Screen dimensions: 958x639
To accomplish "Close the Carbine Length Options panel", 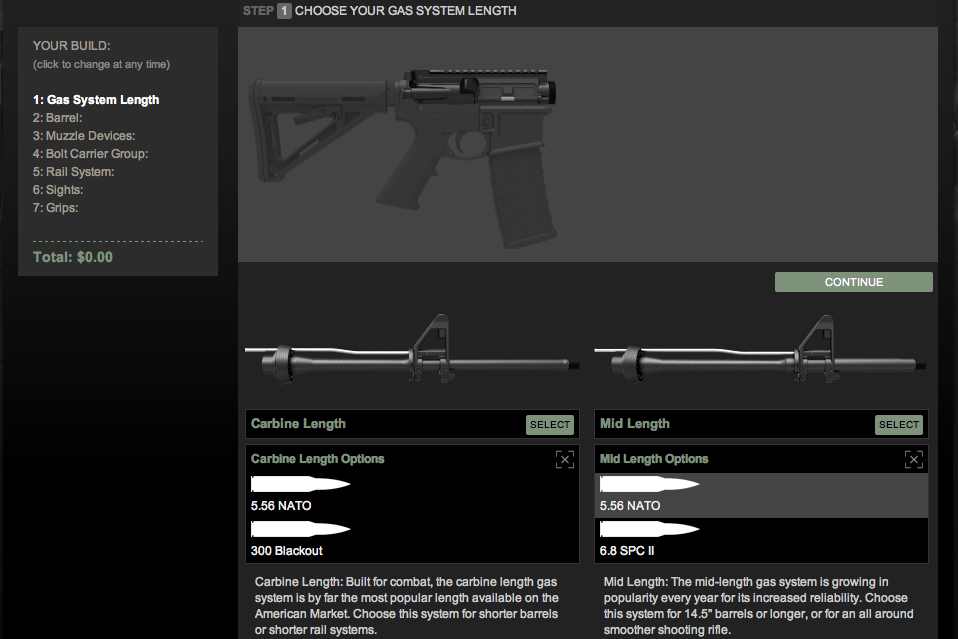I will pos(565,459).
